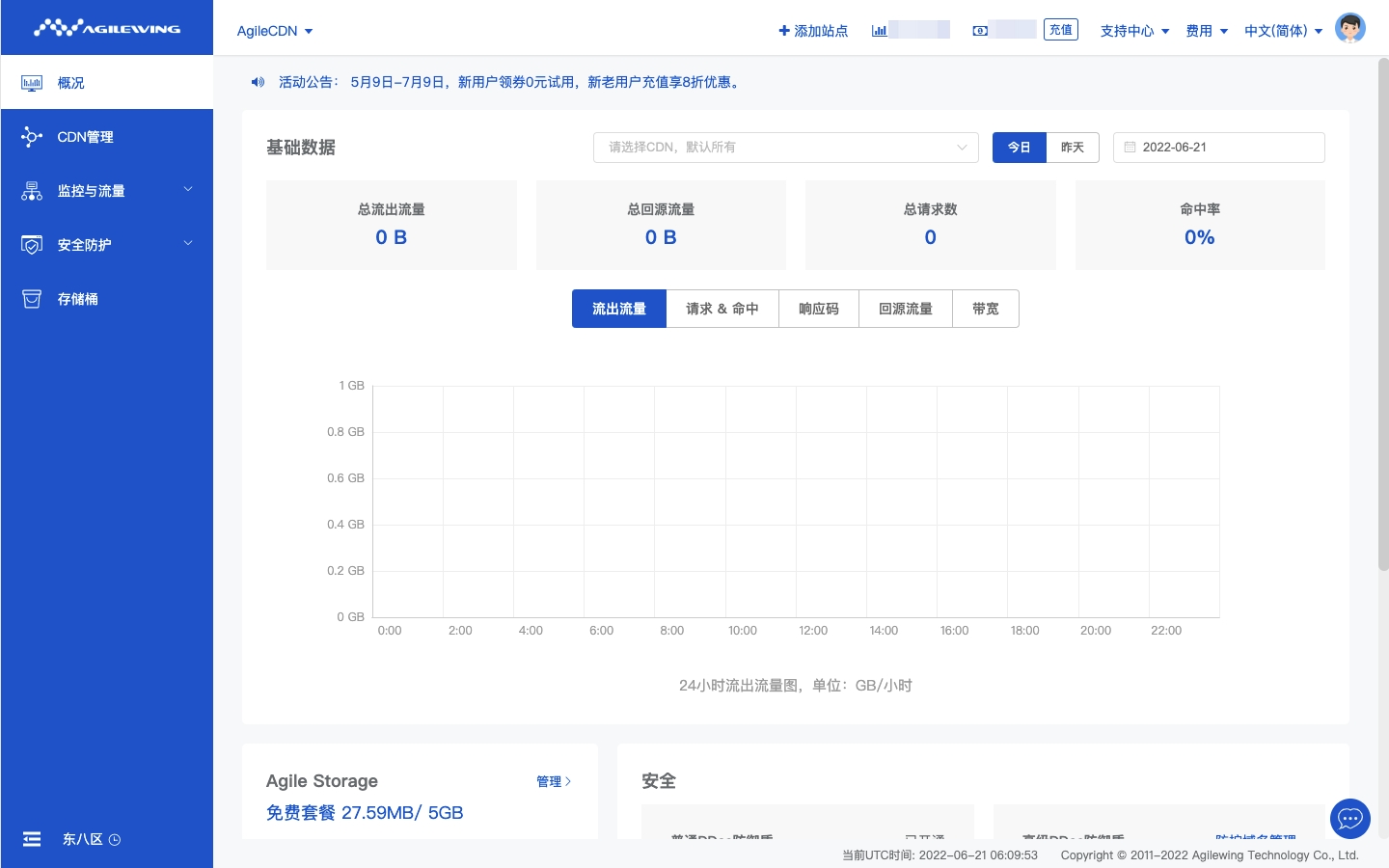This screenshot has height=868, width=1389.
Task: Click the bar chart icon in header
Action: pos(879,31)
